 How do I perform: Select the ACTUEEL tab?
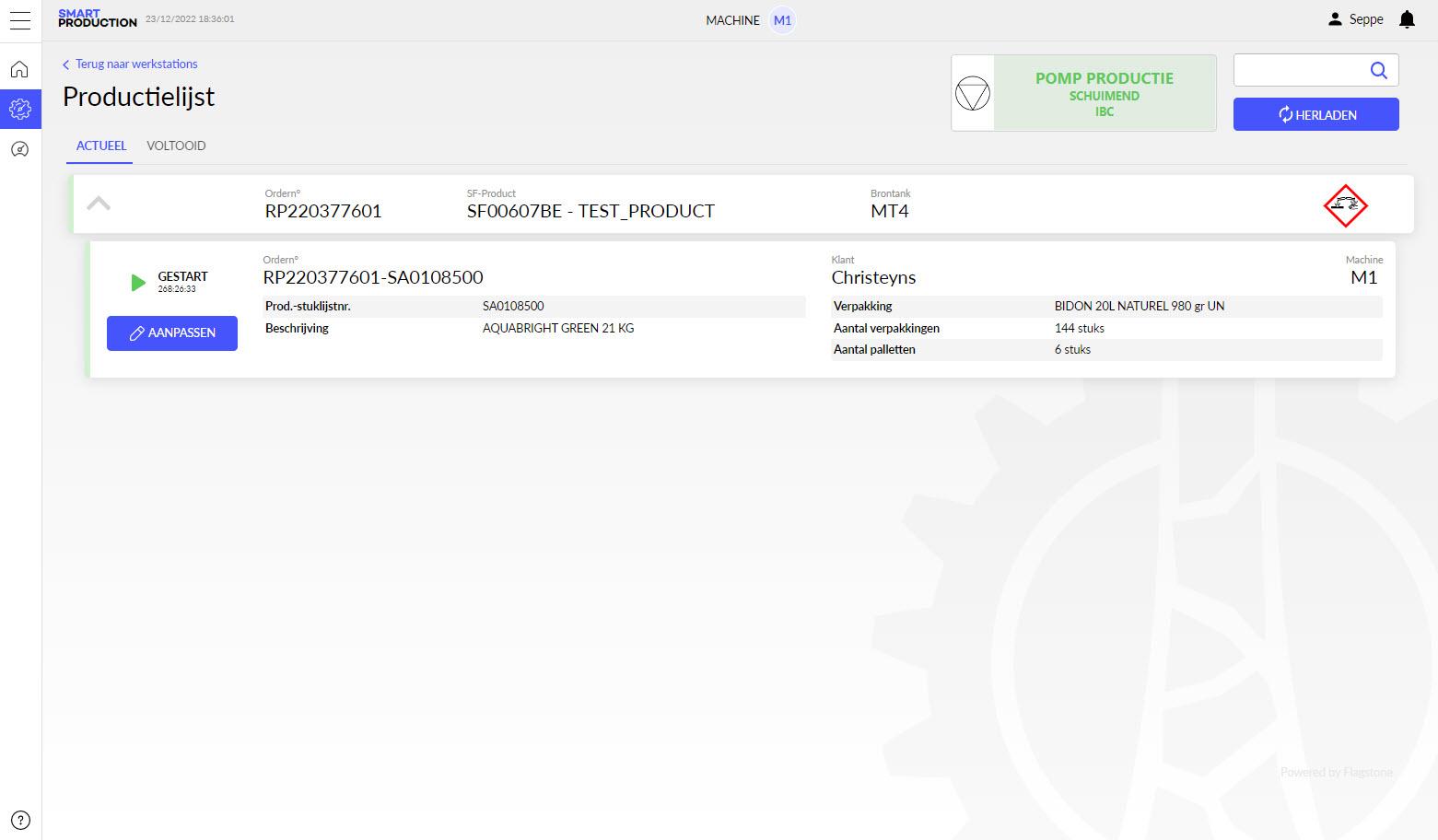pyautogui.click(x=101, y=146)
